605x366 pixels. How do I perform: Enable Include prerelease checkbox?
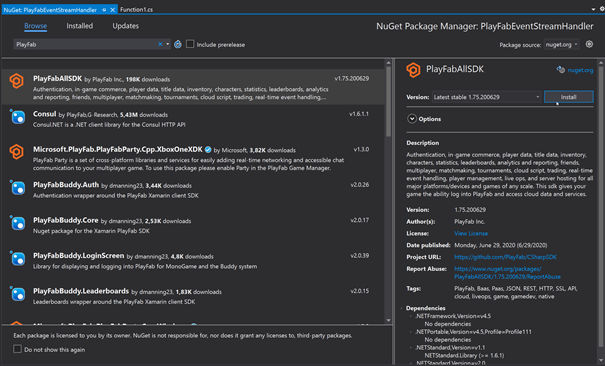[x=190, y=44]
